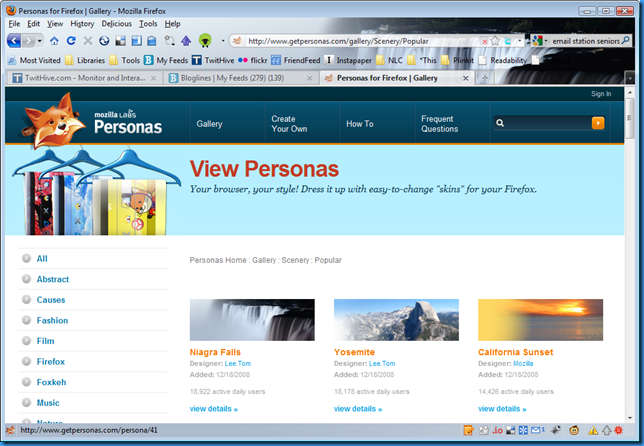Expand the Plinkit bookmarks folder
This screenshot has height=446, width=644.
point(457,60)
